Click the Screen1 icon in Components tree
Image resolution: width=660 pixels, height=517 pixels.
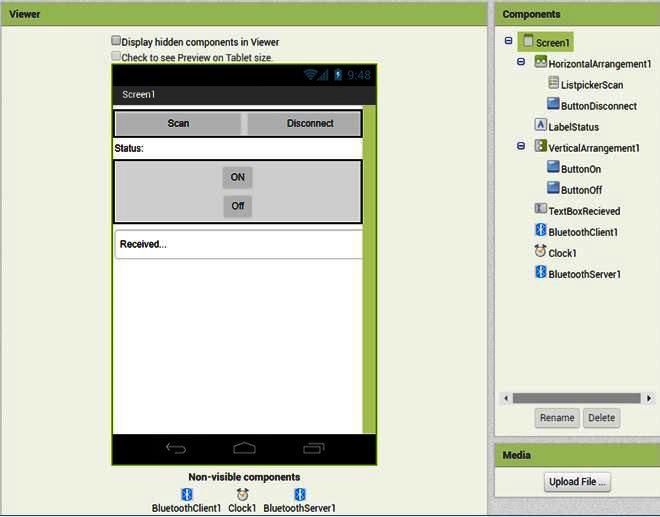[528, 41]
